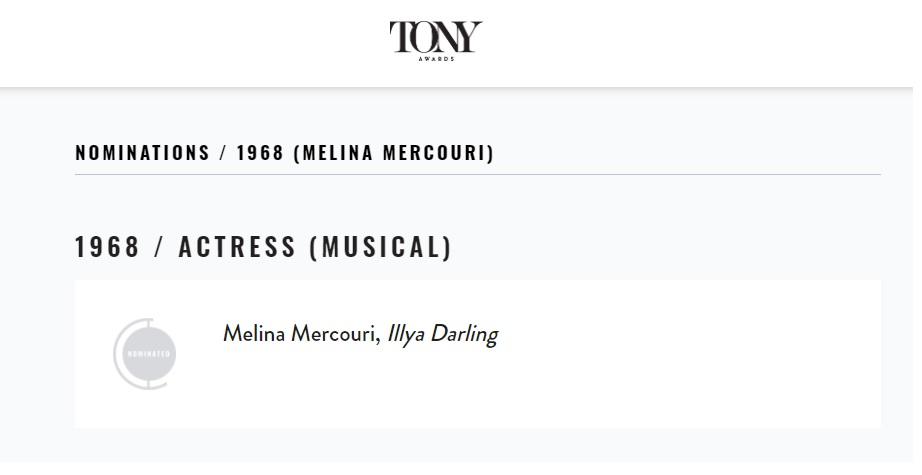
Task: Open the Melina Mercouri nominee name
Action: [x=301, y=334]
